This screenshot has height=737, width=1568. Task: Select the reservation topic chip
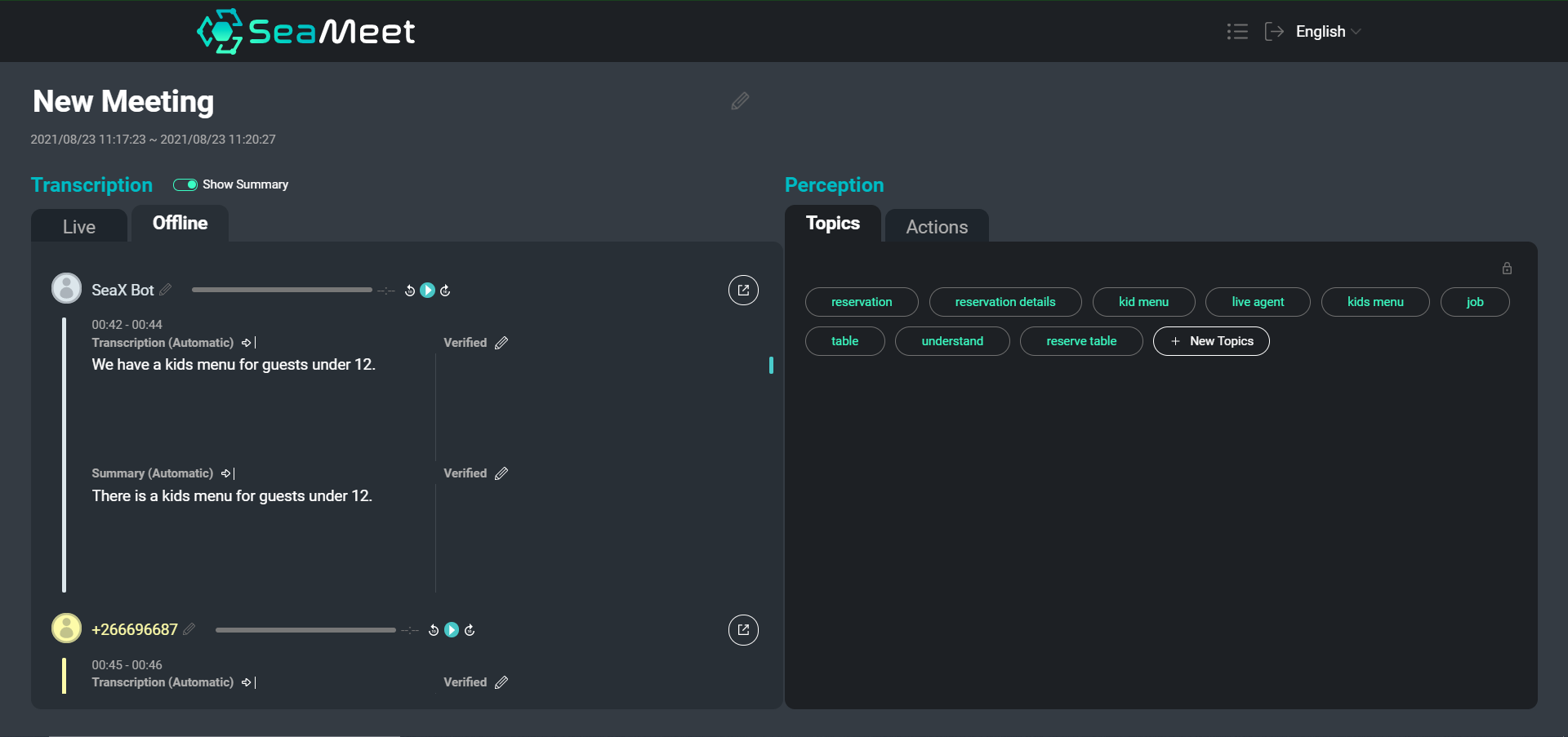coord(861,302)
